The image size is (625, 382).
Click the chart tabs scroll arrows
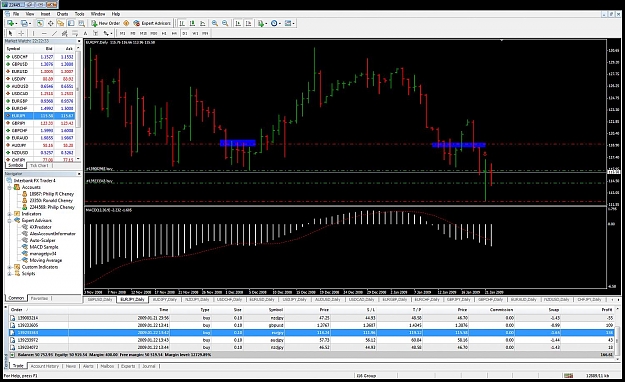pyautogui.click(x=615, y=299)
